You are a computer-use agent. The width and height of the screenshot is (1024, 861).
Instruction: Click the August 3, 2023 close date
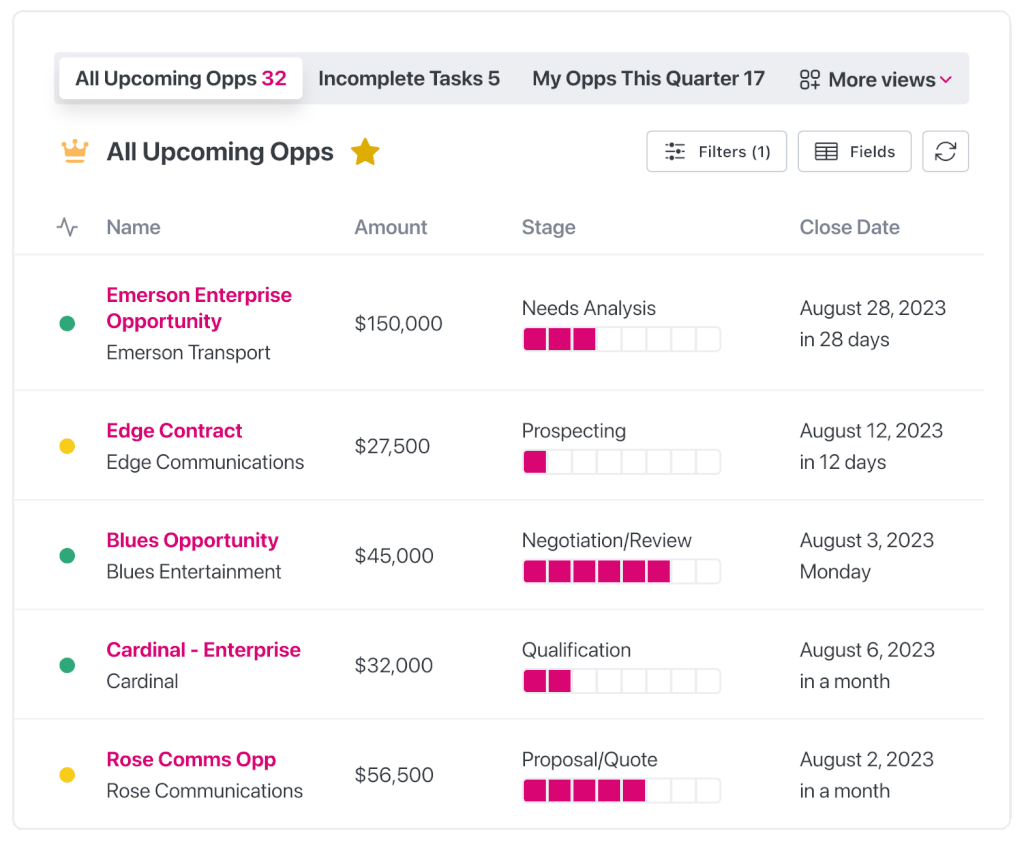[x=867, y=541]
